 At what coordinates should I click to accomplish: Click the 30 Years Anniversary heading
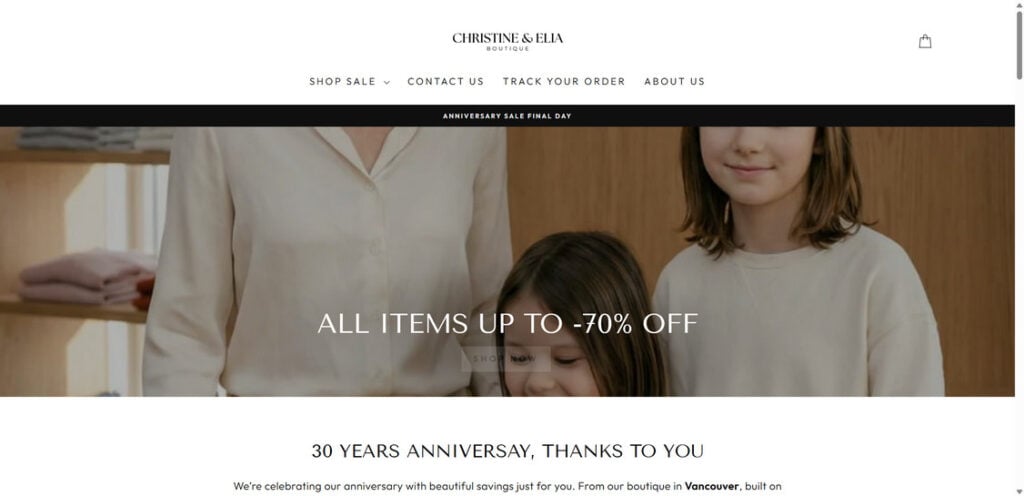(507, 451)
